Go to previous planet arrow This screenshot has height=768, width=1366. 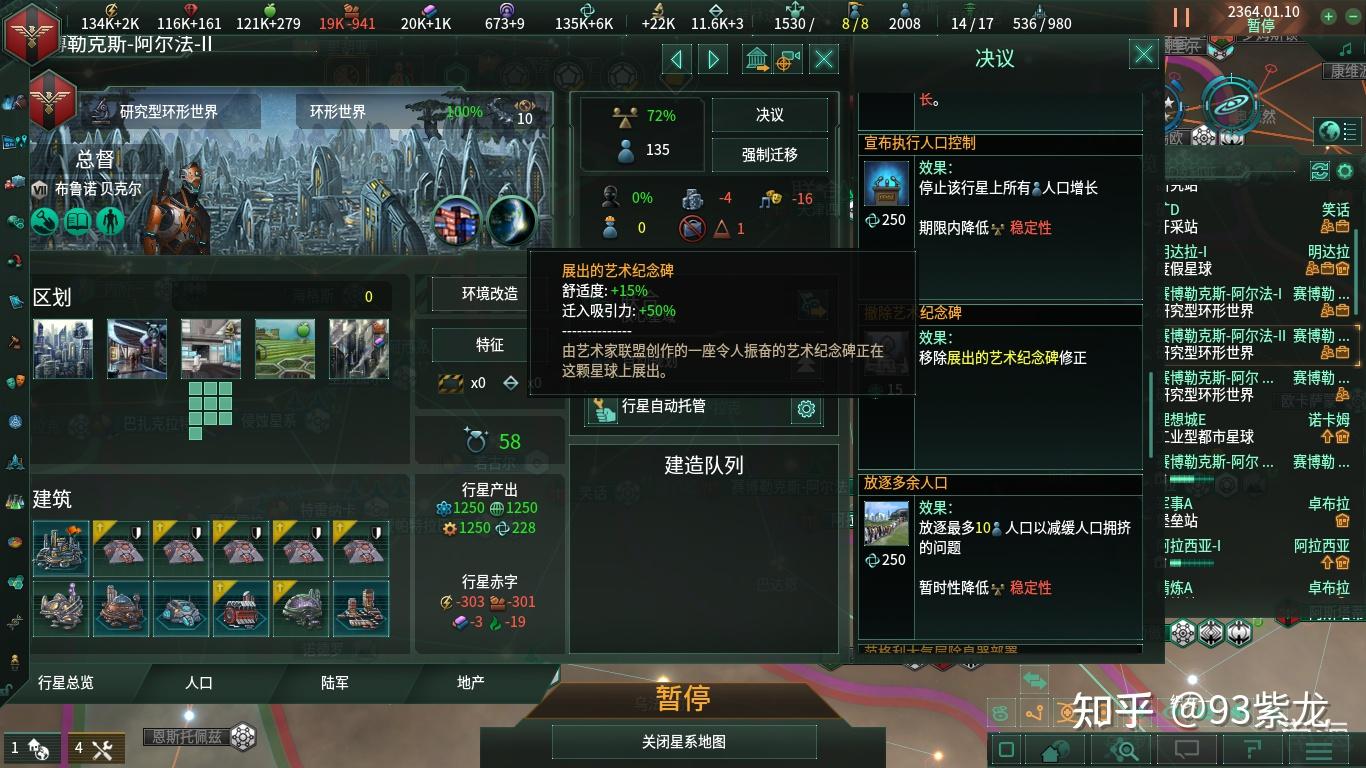(677, 59)
